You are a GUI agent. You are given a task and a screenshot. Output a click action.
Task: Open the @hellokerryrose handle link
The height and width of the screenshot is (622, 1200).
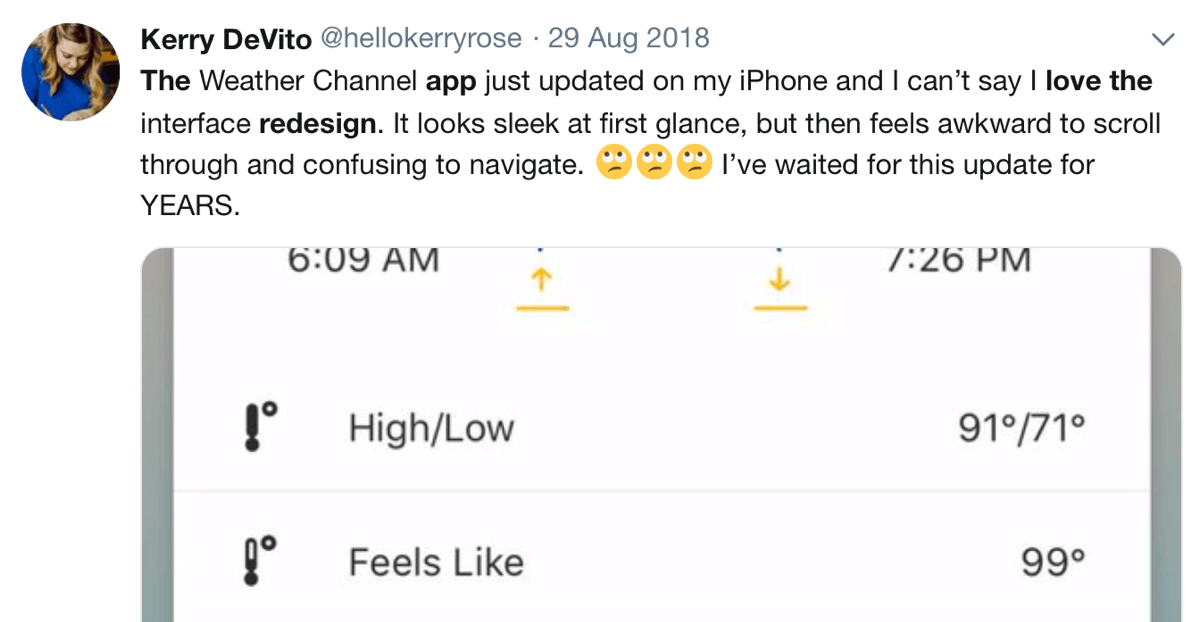(x=420, y=39)
